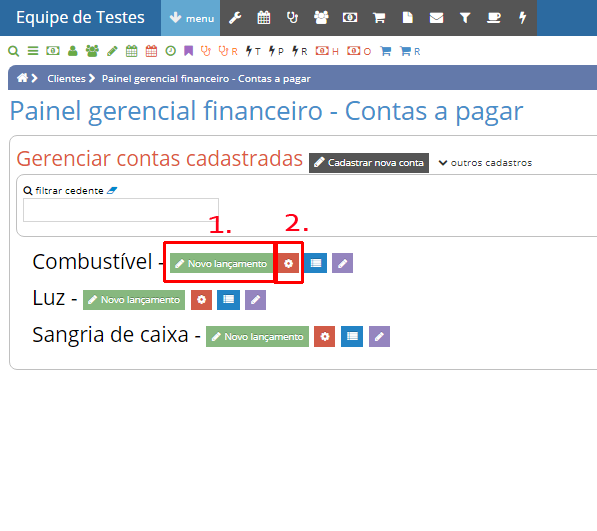
Task: Expand the menu dropdown
Action: (x=191, y=18)
